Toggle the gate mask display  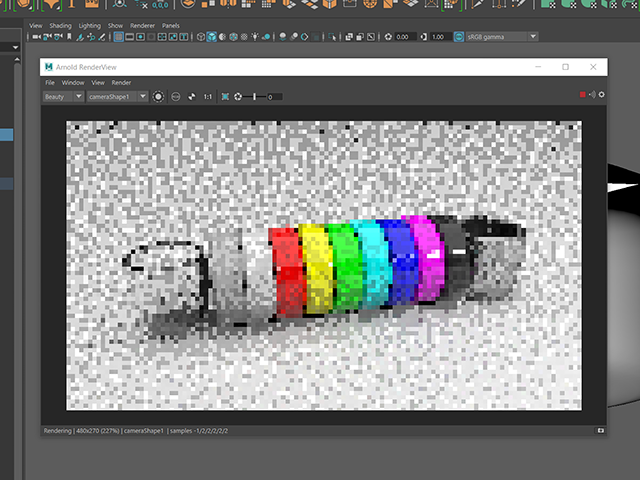(151, 37)
